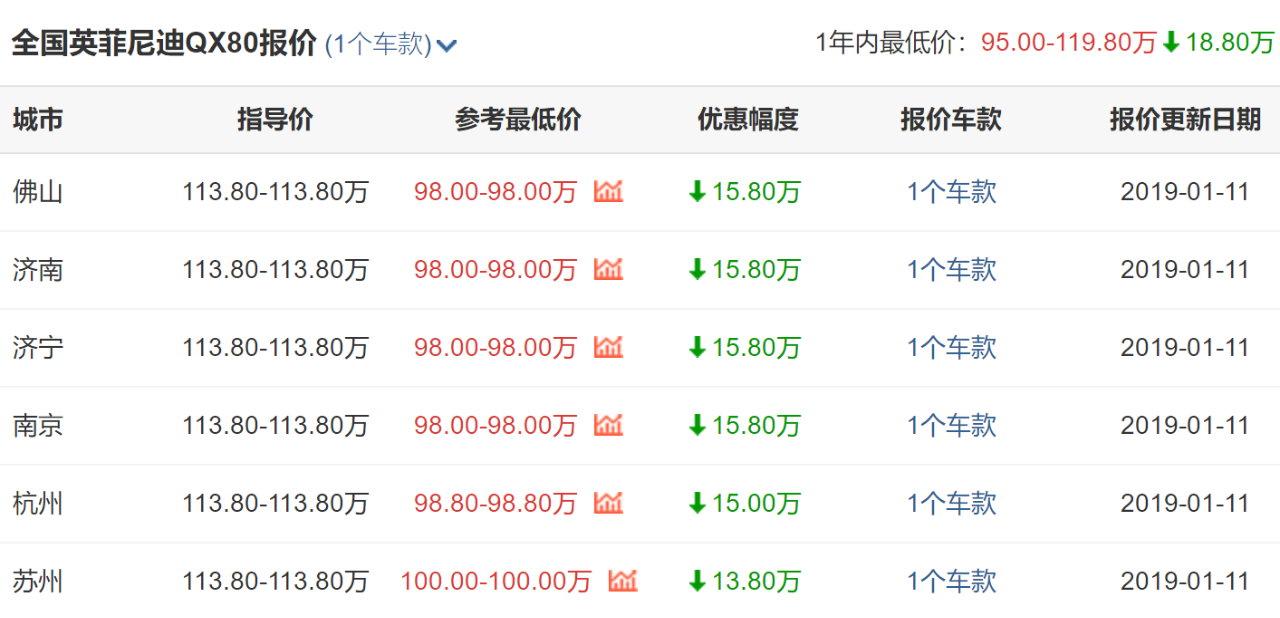Open price trend chart icon for 杭州
Image resolution: width=1280 pixels, height=618 pixels.
point(608,503)
